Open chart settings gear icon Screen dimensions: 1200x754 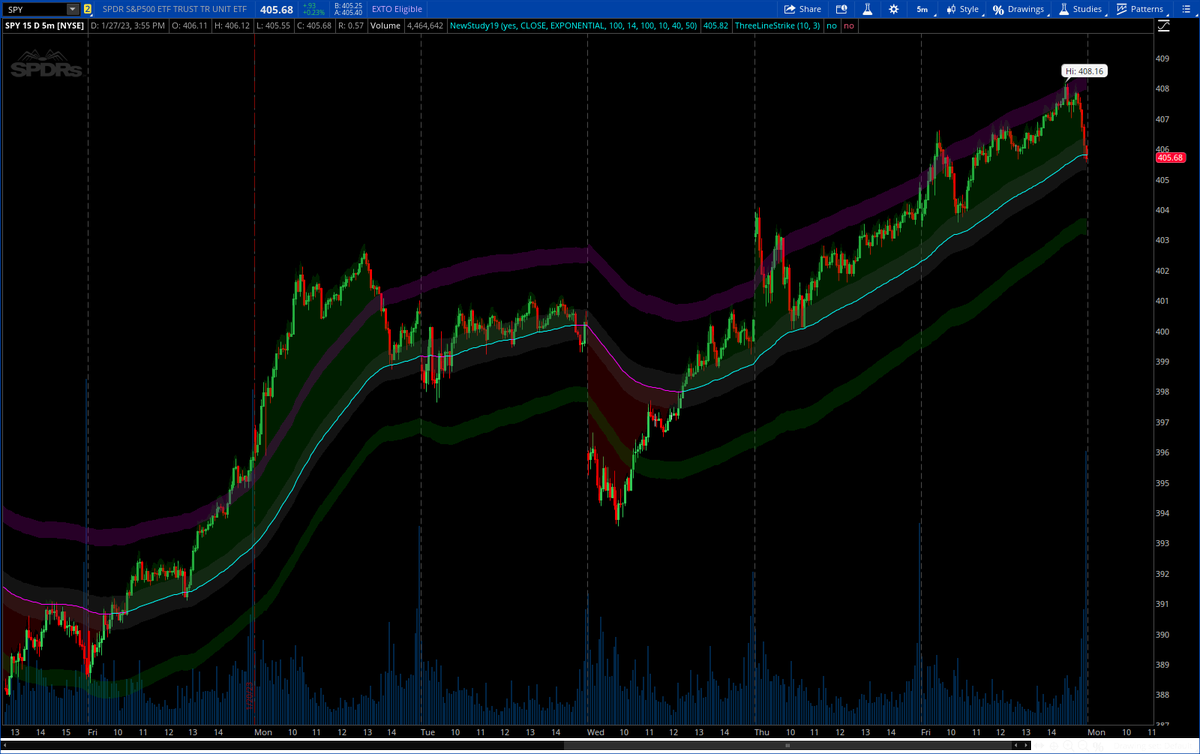click(893, 9)
